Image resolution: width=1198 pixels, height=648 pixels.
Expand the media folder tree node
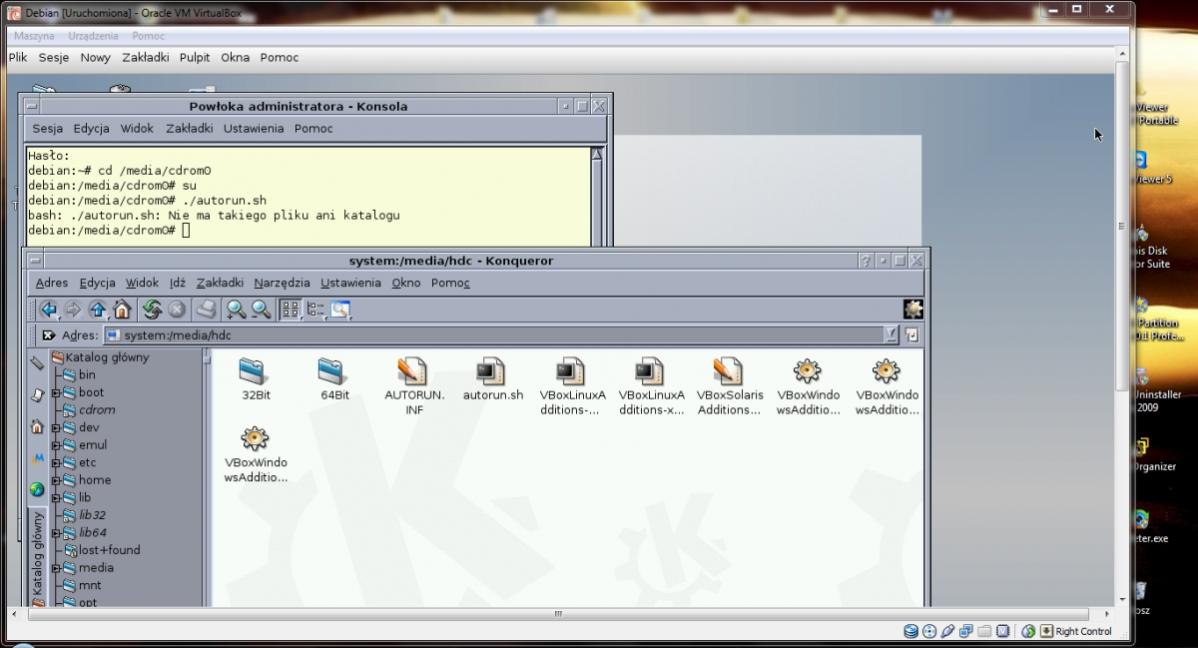tap(57, 568)
